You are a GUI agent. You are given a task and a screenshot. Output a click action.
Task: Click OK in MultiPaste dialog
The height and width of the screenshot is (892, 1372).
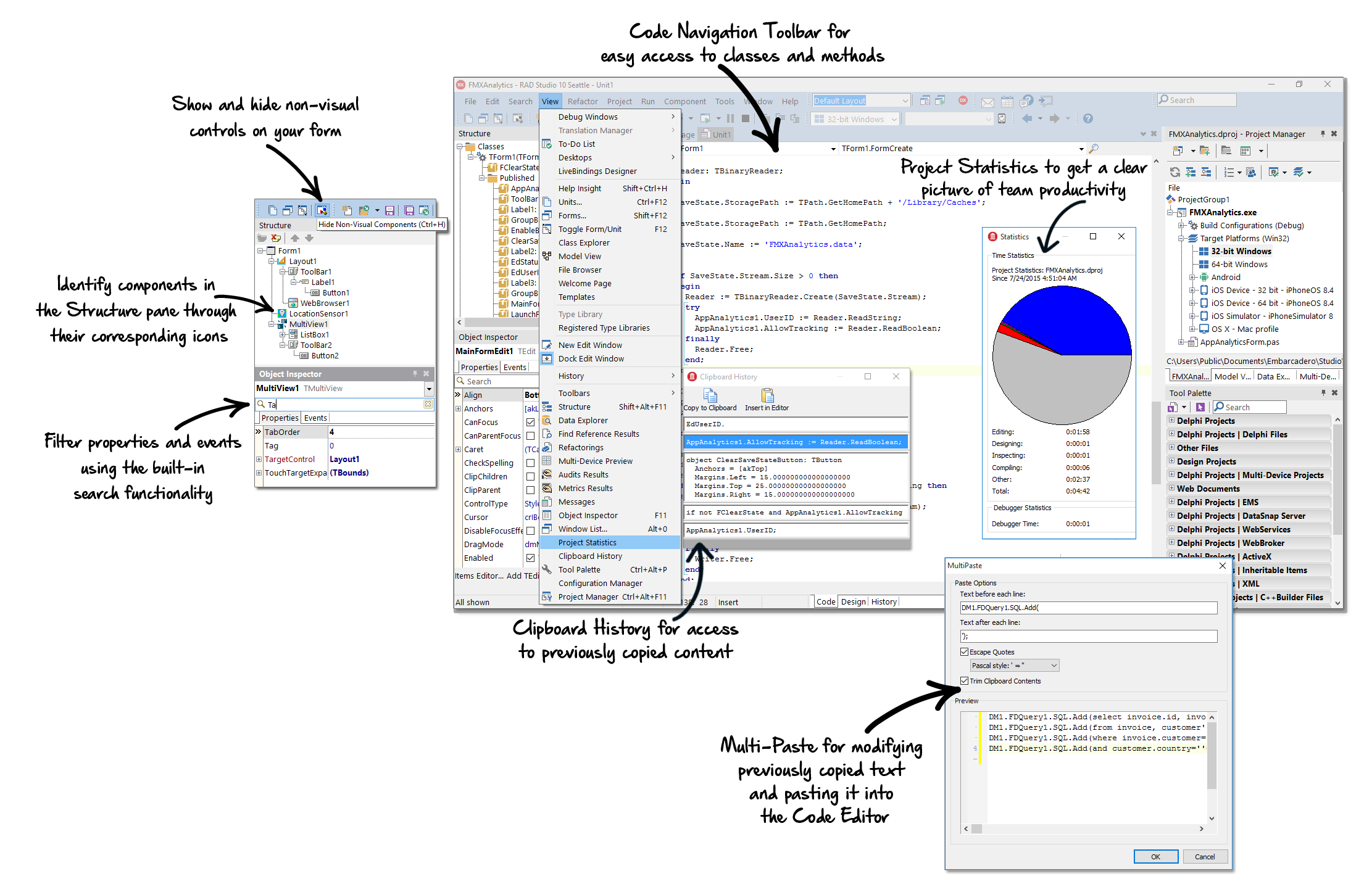point(1155,857)
